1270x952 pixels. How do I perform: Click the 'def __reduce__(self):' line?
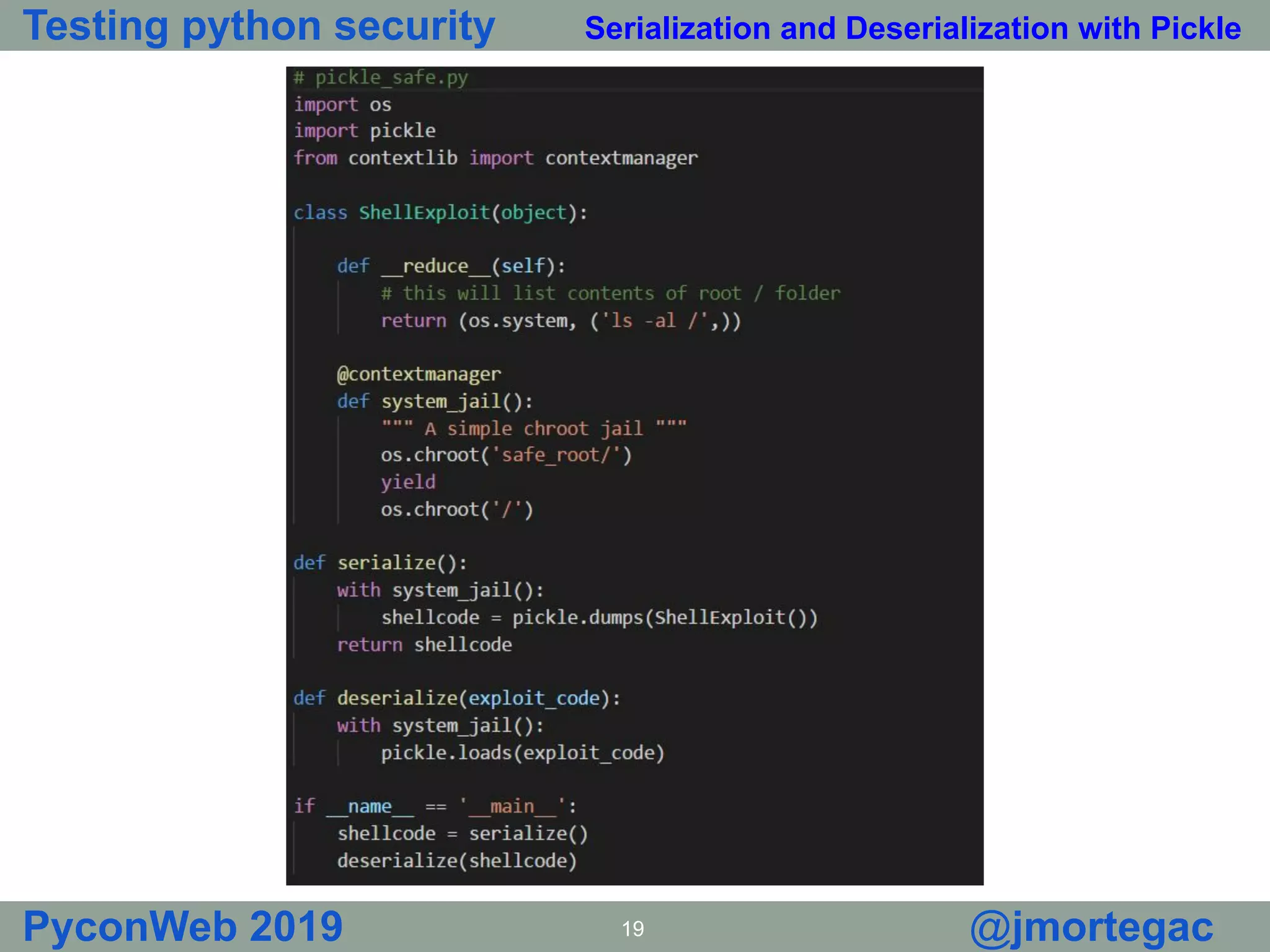pos(451,267)
